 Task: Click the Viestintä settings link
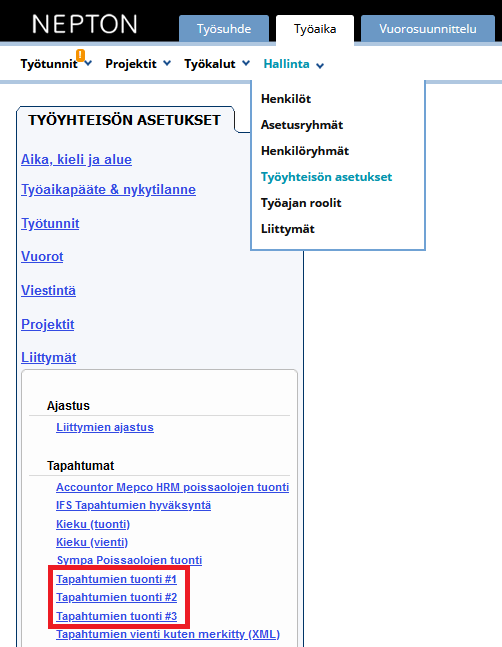point(48,290)
